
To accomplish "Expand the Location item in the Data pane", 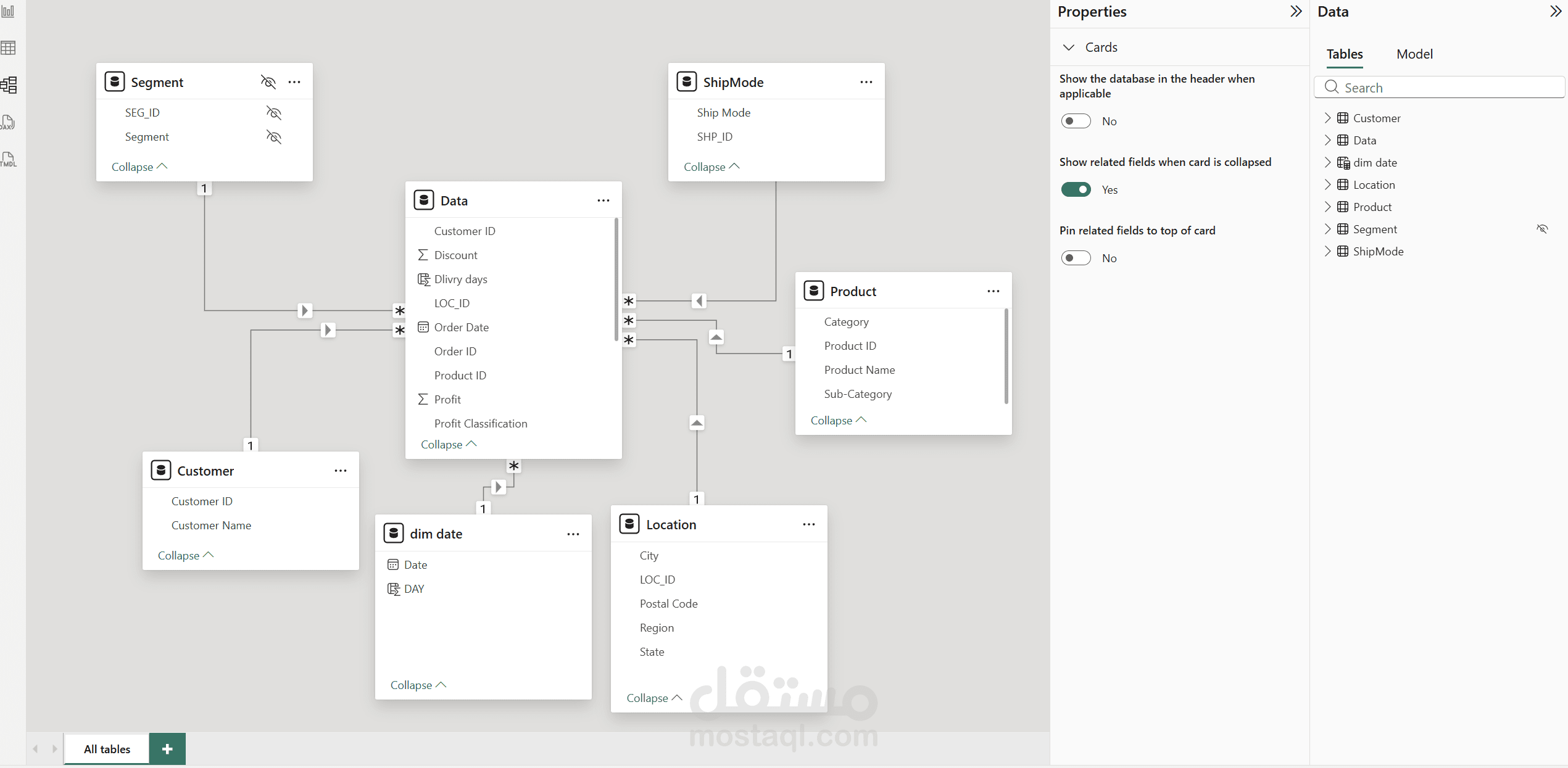I will (1327, 184).
